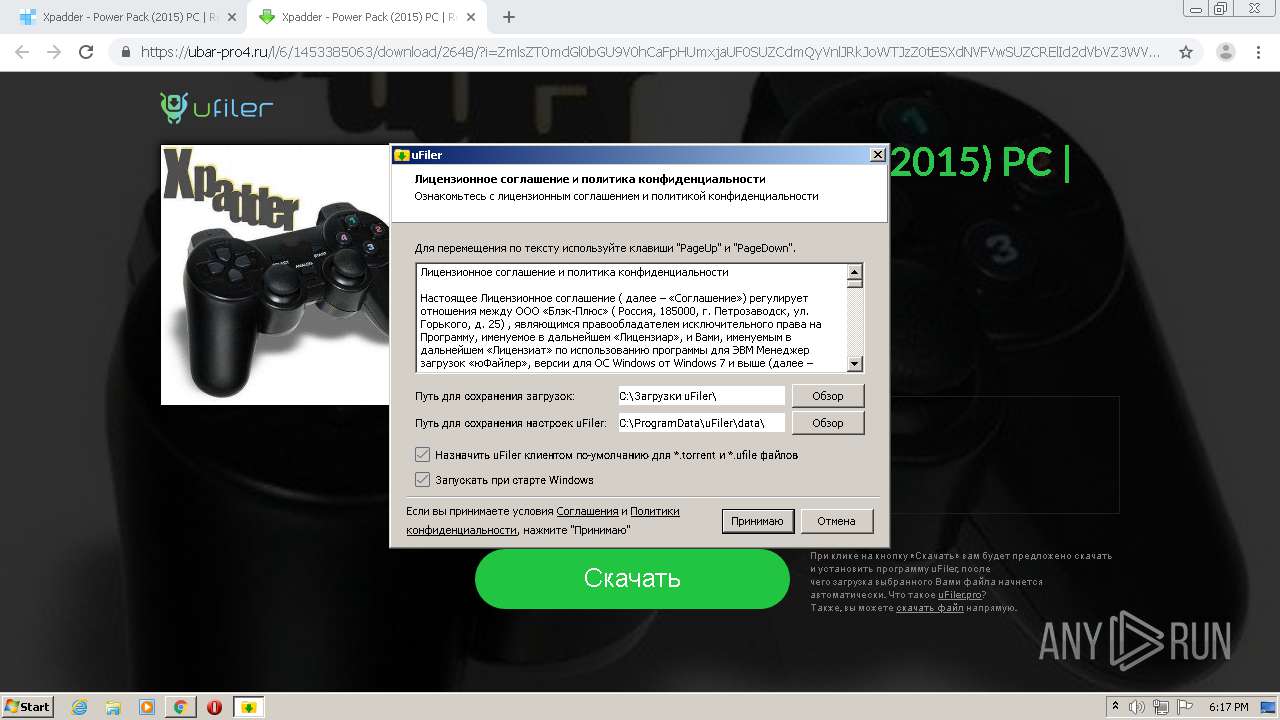Bookmark the page with the star icon
This screenshot has width=1280, height=720.
[1186, 52]
